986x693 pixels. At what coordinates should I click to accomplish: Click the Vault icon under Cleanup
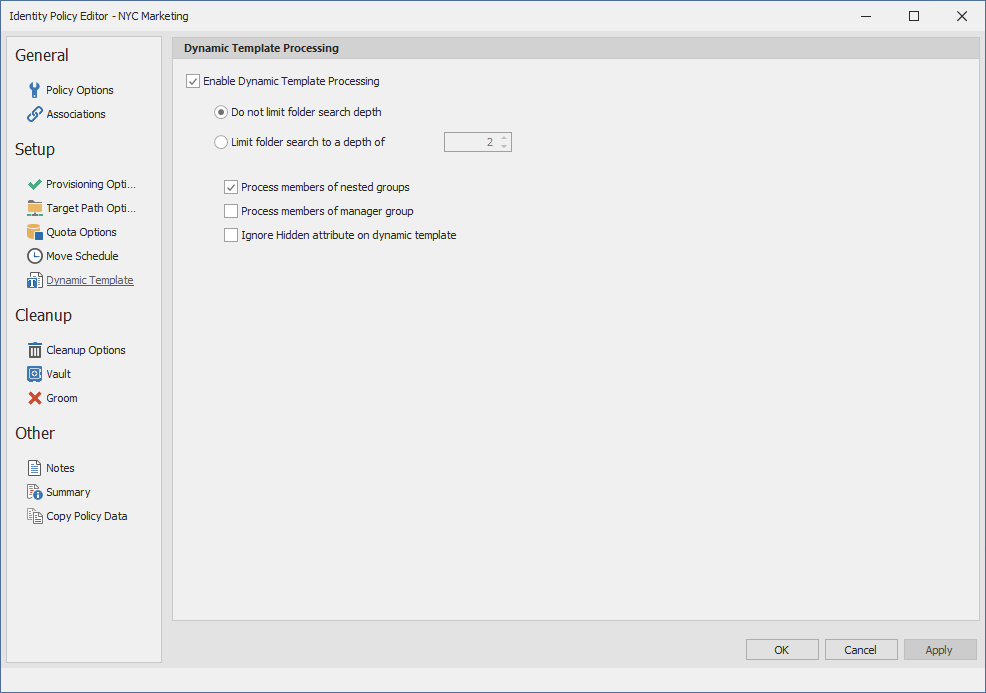33,374
